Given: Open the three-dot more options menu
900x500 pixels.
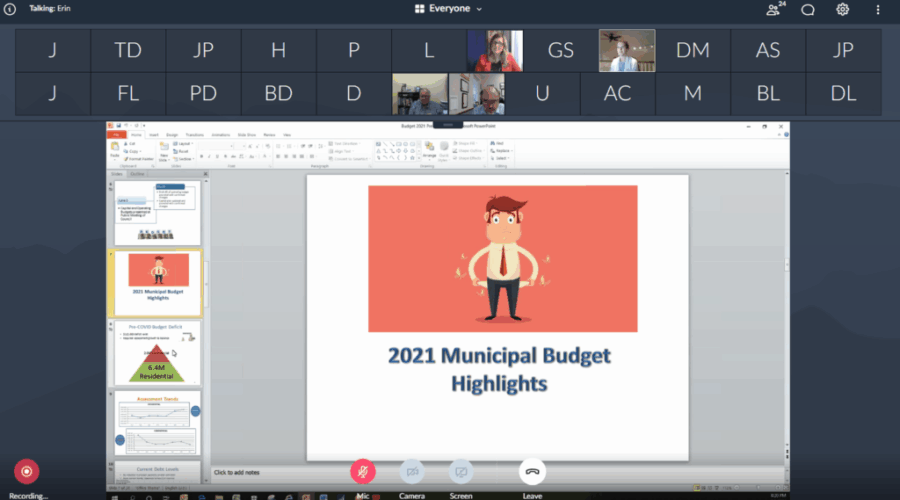Looking at the screenshot, I should coord(880,10).
